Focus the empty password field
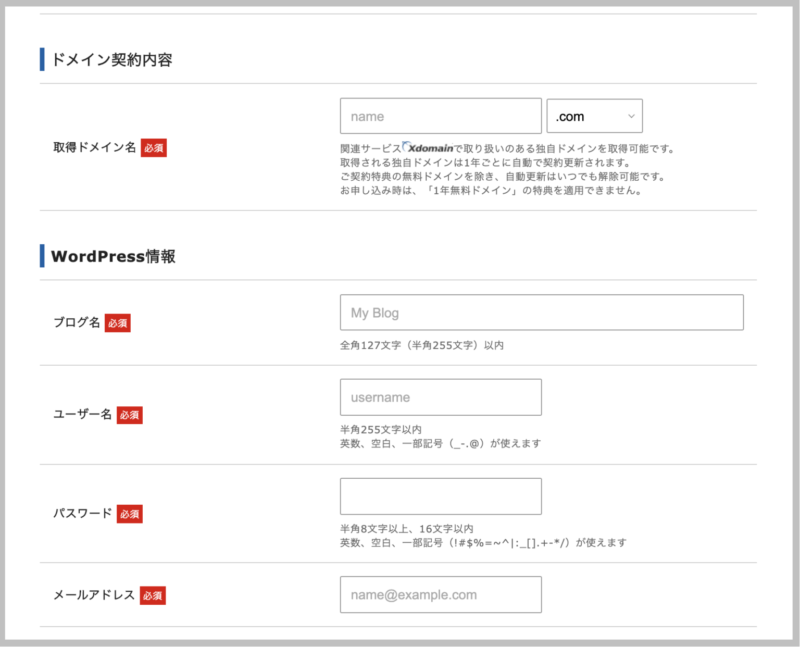Screen dimensions: 800x647 (x=440, y=496)
